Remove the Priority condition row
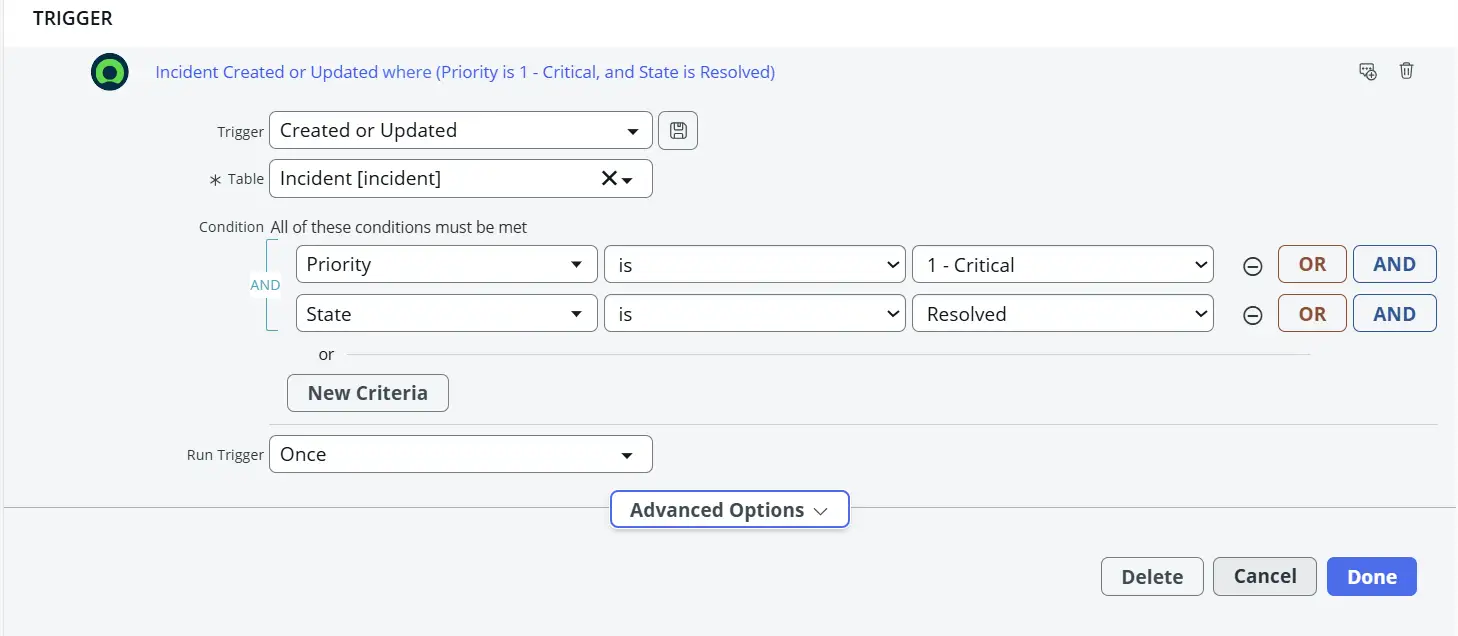The image size is (1458, 636). click(1252, 266)
